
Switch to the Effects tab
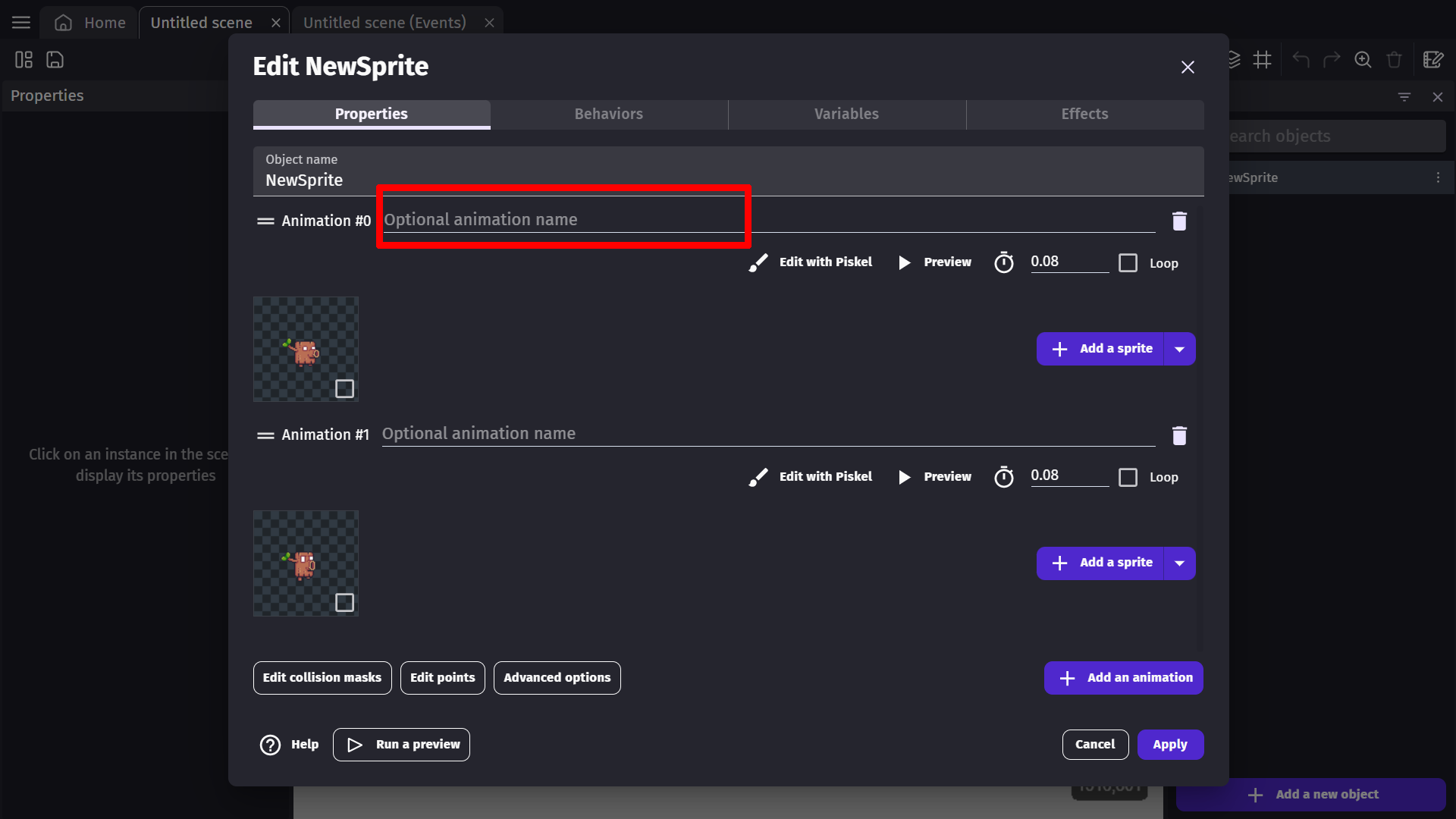[x=1084, y=114]
